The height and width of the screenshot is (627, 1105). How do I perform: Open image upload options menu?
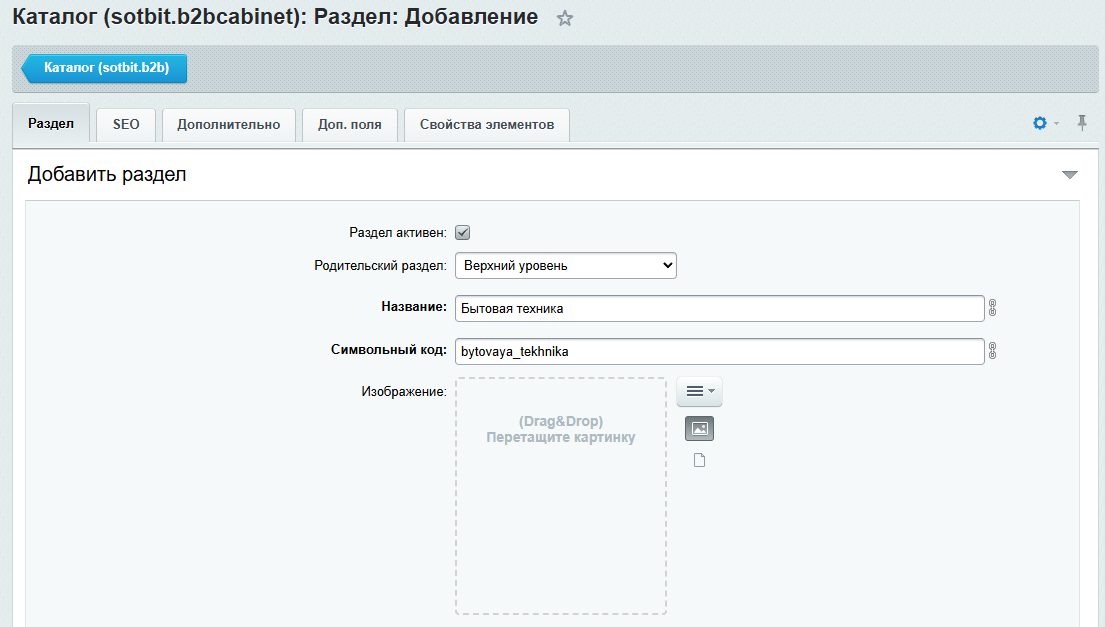pos(699,391)
